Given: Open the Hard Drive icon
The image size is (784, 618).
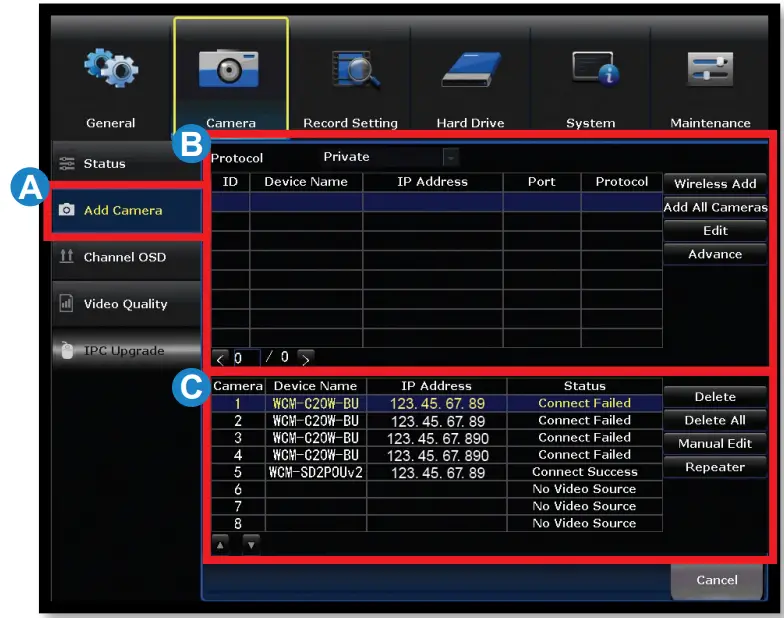Looking at the screenshot, I should 471,70.
